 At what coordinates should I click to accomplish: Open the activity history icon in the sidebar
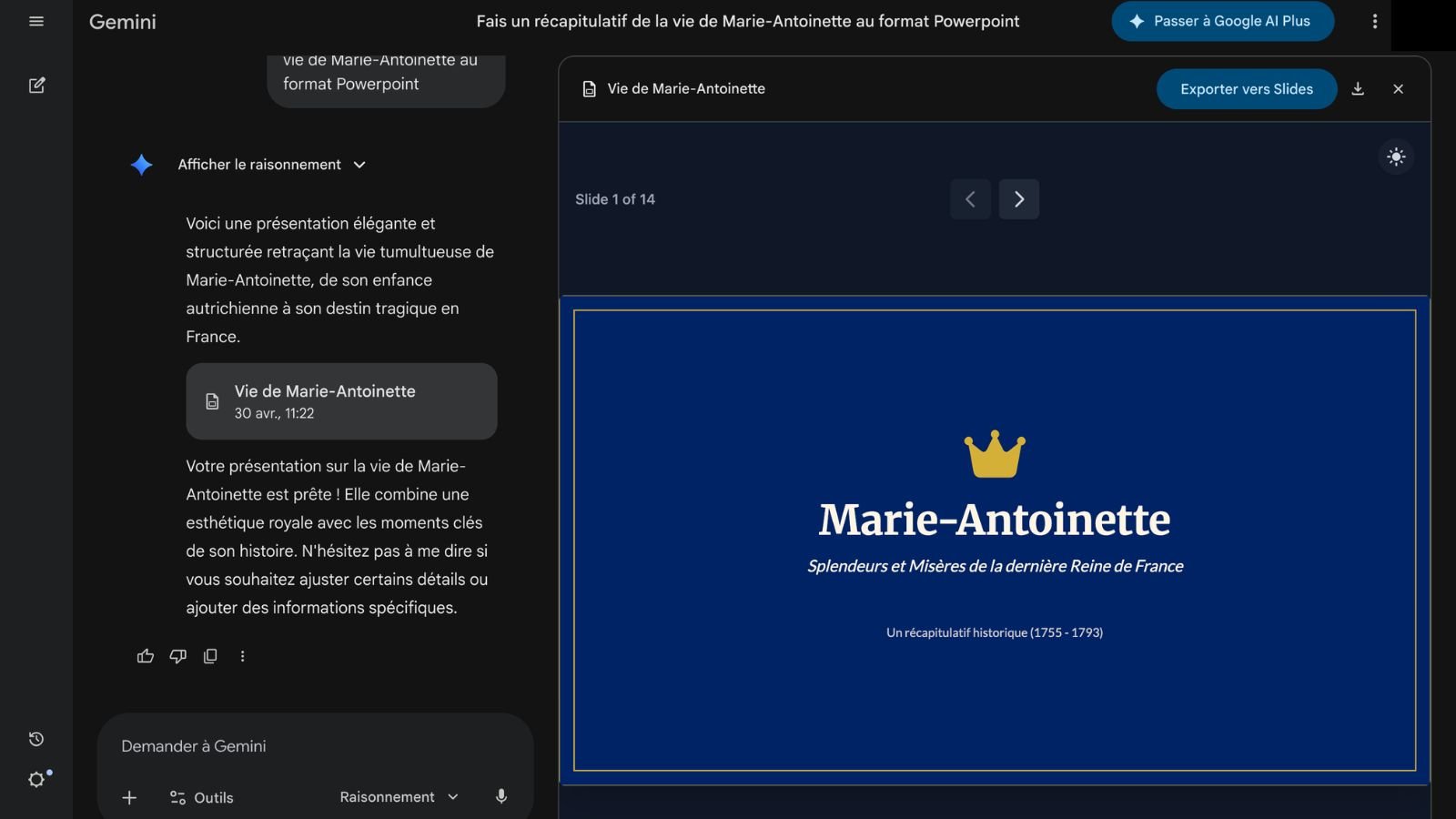[x=36, y=739]
